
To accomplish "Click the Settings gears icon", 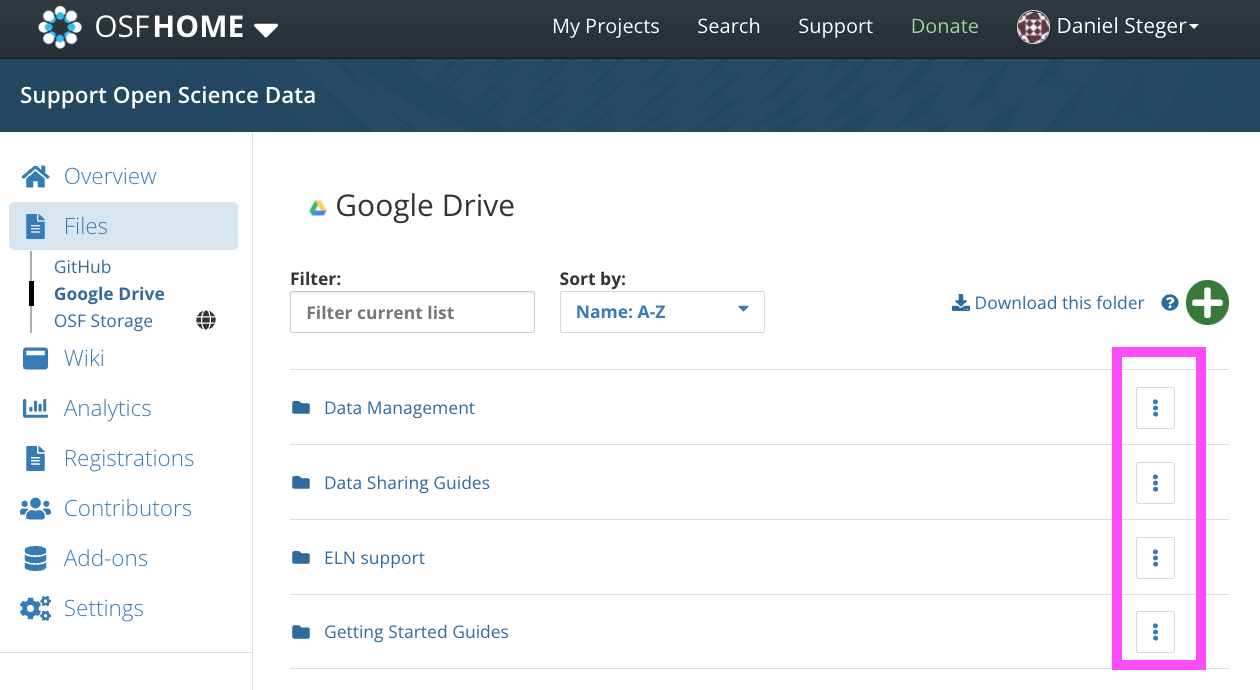I will [35, 608].
